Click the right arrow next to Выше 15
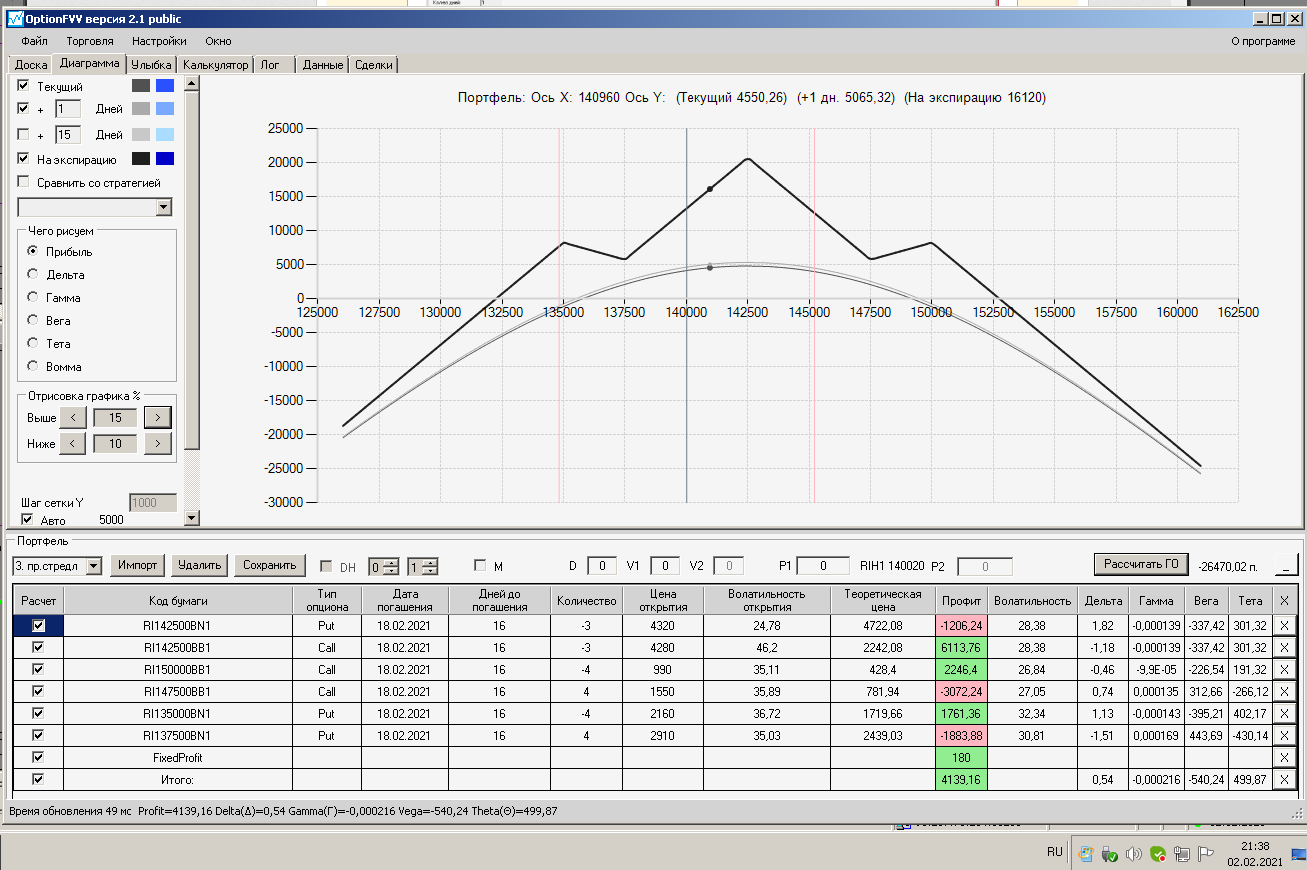Image resolution: width=1307 pixels, height=870 pixels. (158, 417)
